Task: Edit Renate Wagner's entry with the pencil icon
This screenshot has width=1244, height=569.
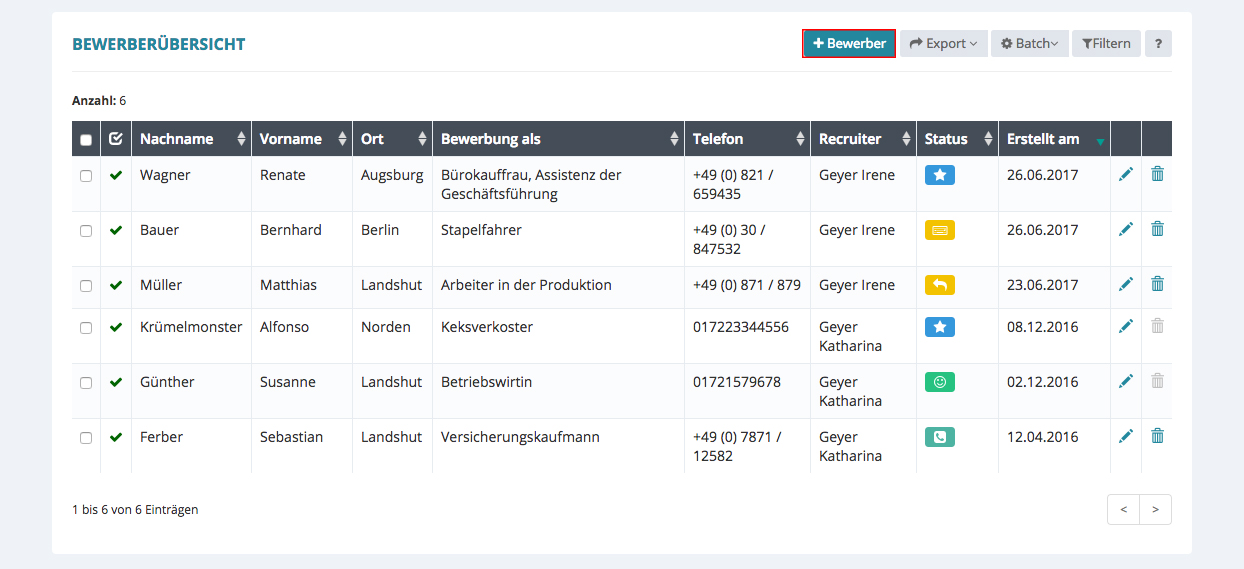Action: [1126, 175]
